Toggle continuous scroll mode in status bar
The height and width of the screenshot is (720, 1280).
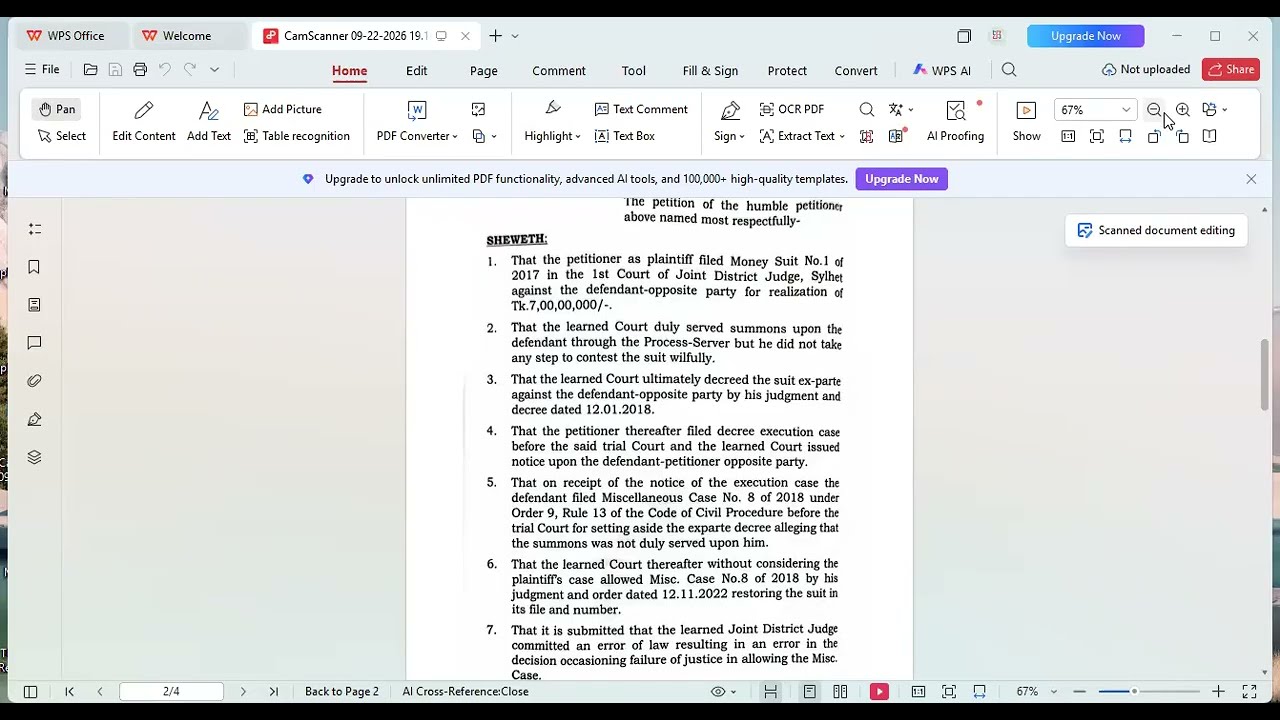pyautogui.click(x=771, y=691)
